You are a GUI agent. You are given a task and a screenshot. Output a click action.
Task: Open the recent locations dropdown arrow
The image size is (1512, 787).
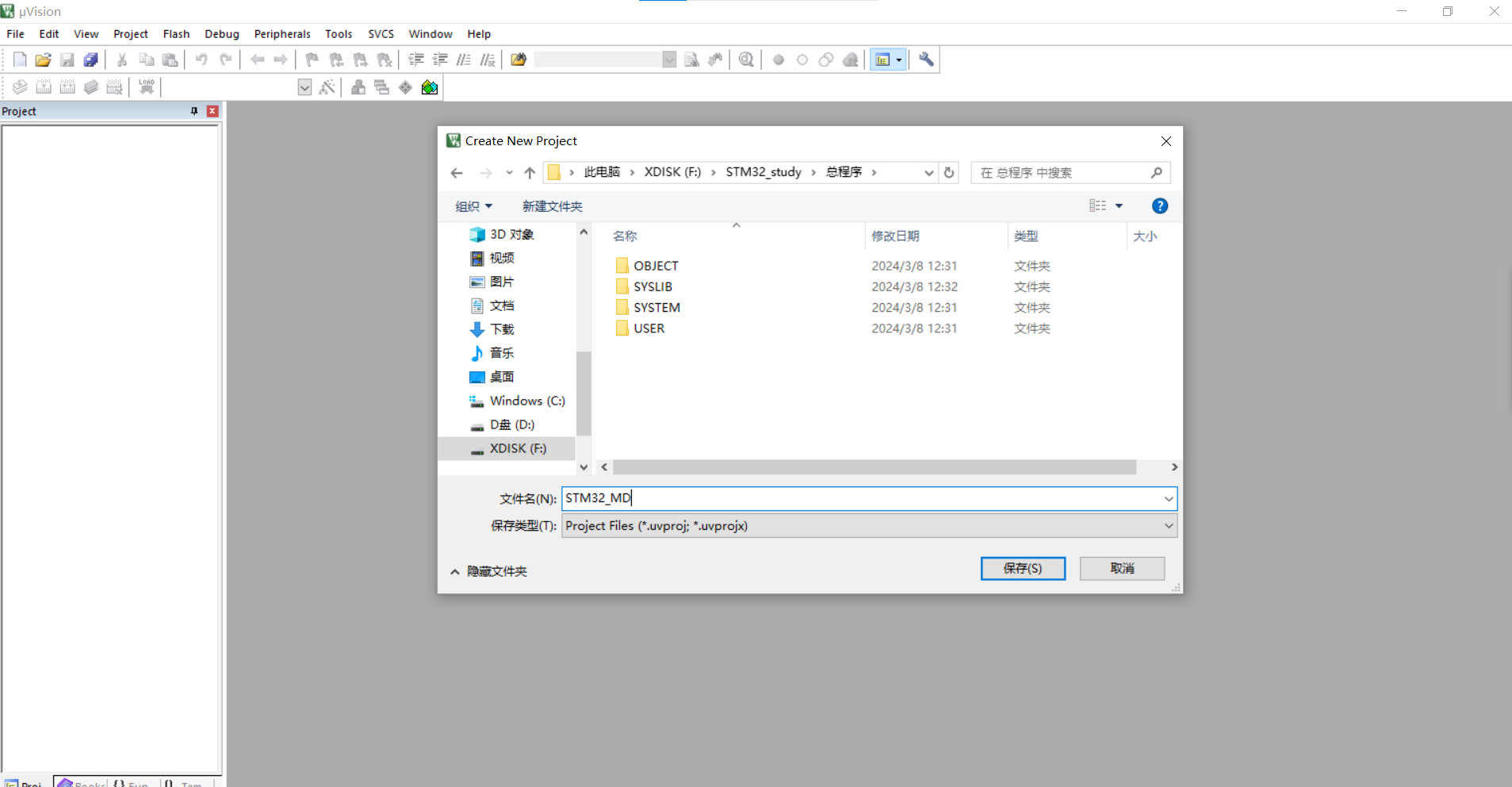(509, 173)
